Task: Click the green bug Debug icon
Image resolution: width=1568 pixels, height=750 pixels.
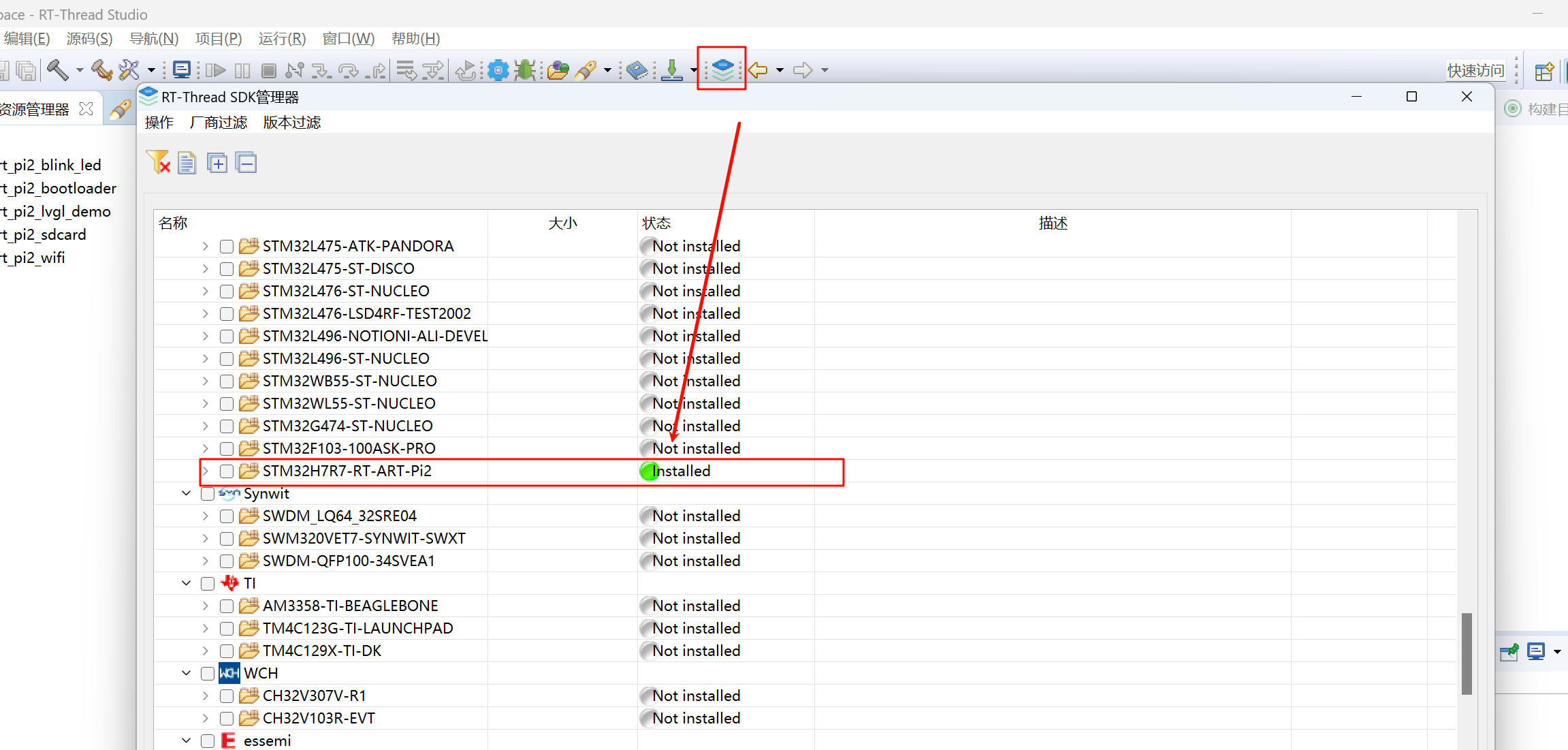Action: click(x=525, y=70)
